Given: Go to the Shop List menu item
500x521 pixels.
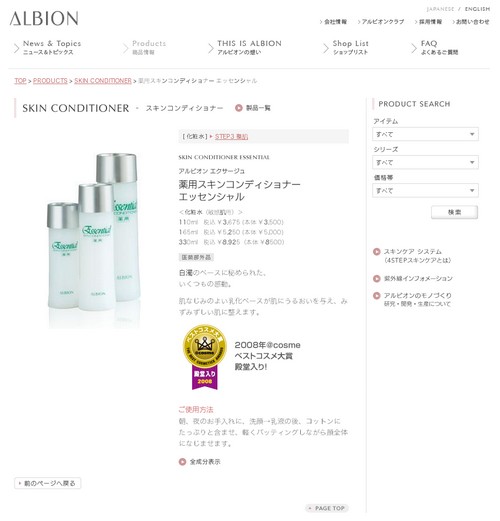Looking at the screenshot, I should pos(350,47).
